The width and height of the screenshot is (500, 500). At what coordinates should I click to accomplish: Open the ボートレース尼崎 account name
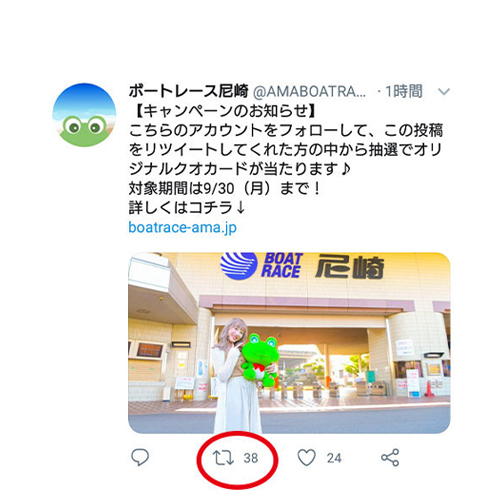point(189,91)
